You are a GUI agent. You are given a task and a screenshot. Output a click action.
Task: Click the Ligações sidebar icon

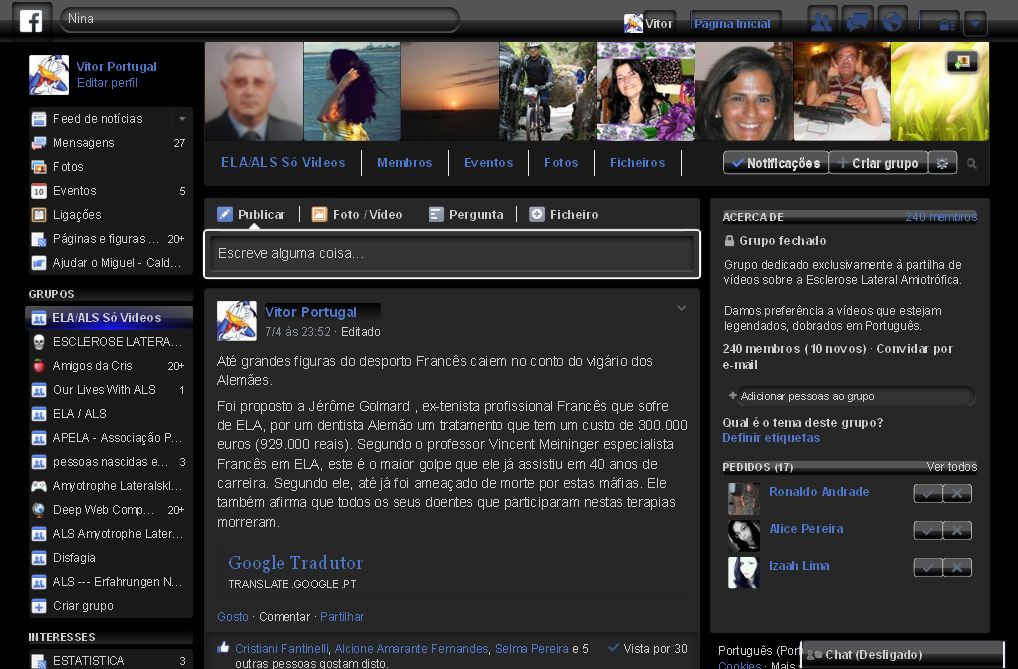click(39, 215)
